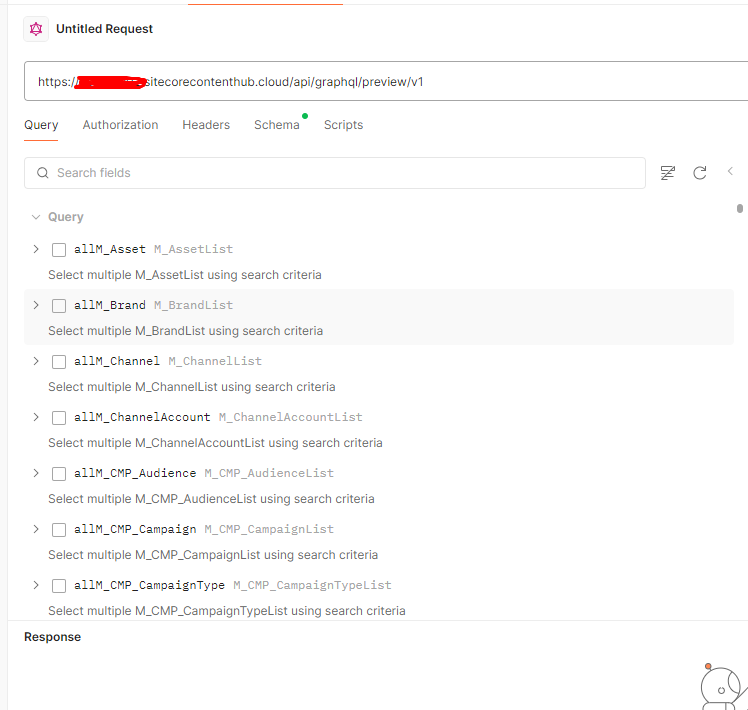The height and width of the screenshot is (710, 748).
Task: Collapse the Query root node
Action: tap(36, 217)
